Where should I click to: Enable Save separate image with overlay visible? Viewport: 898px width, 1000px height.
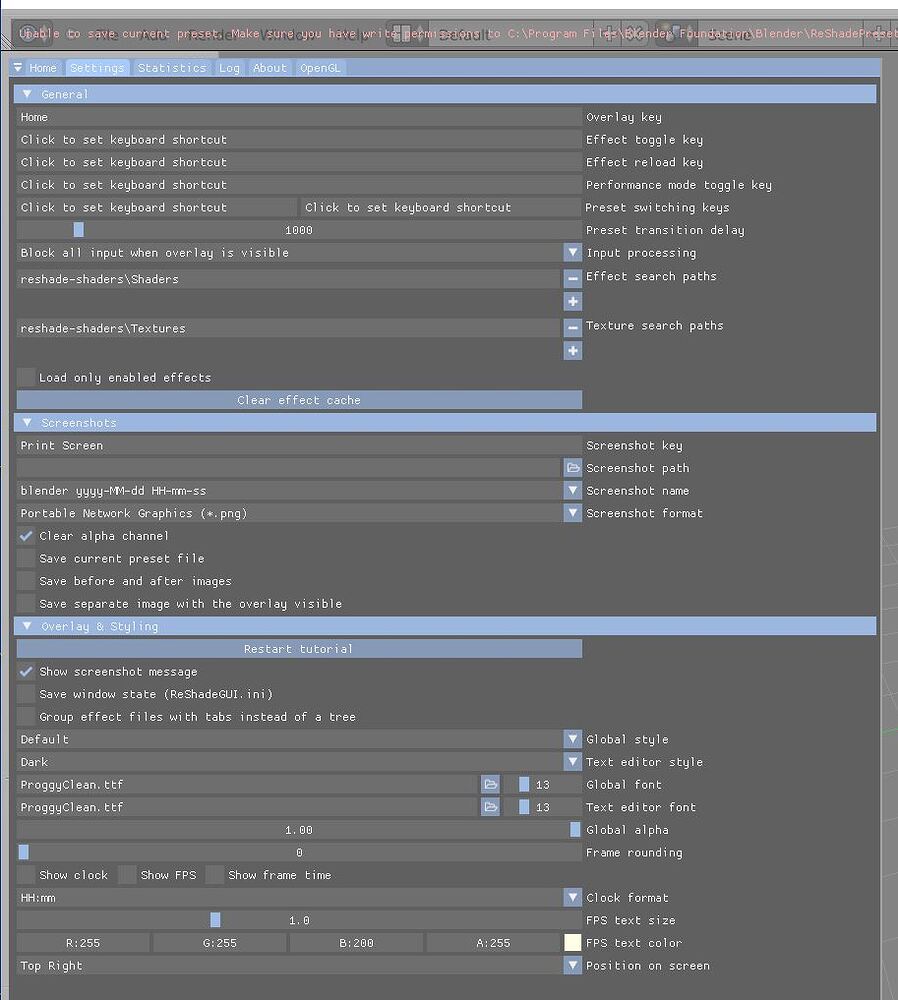[26, 603]
